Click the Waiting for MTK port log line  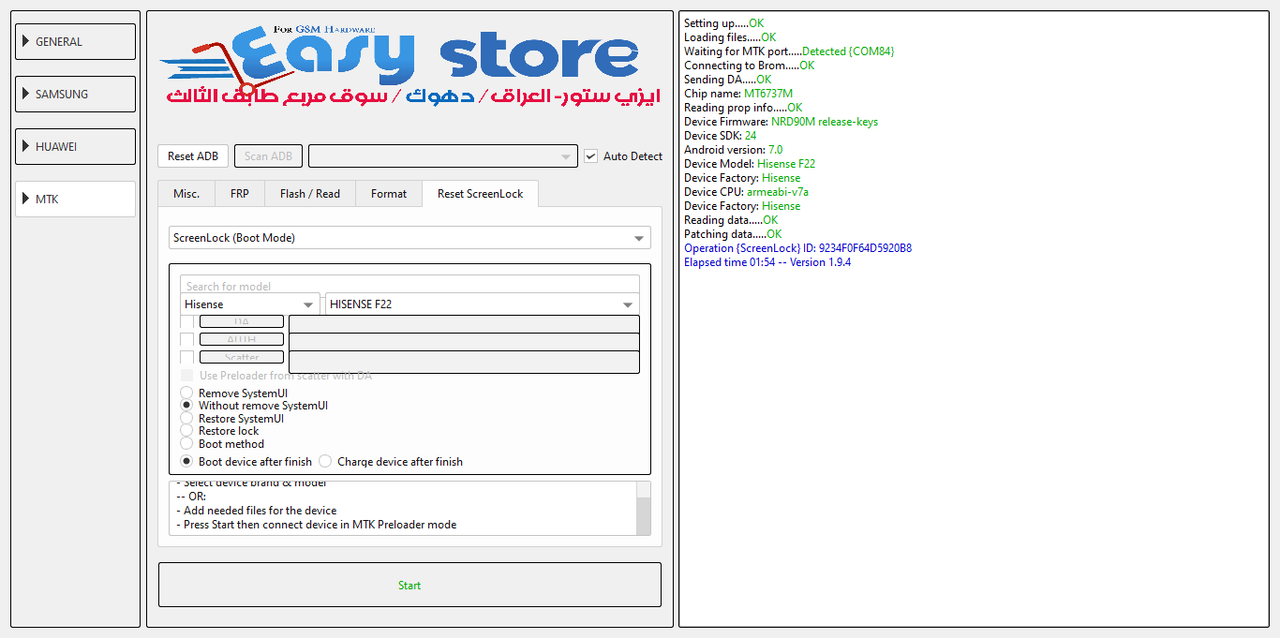pos(789,51)
